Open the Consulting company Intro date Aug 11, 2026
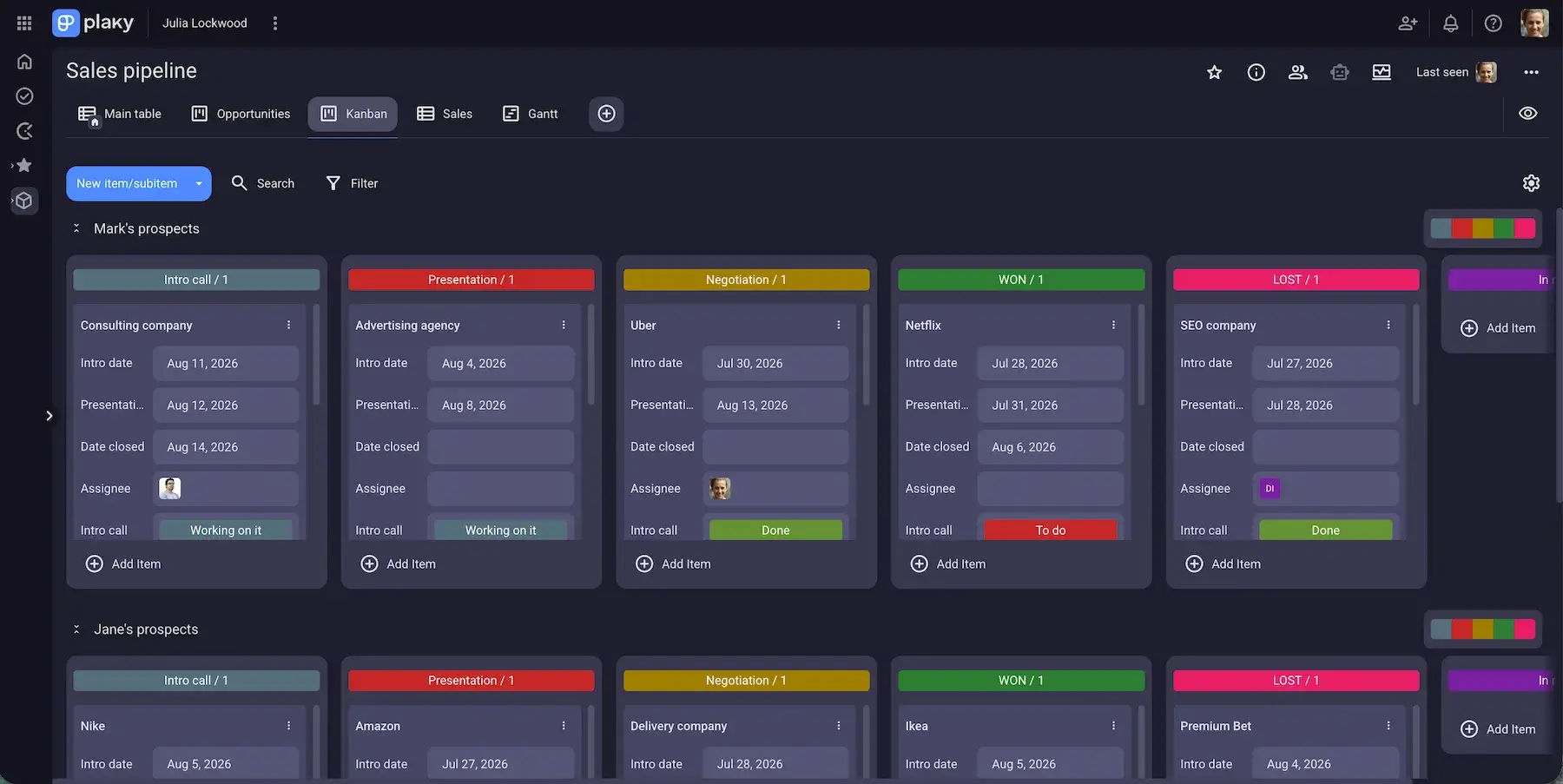 pos(226,364)
